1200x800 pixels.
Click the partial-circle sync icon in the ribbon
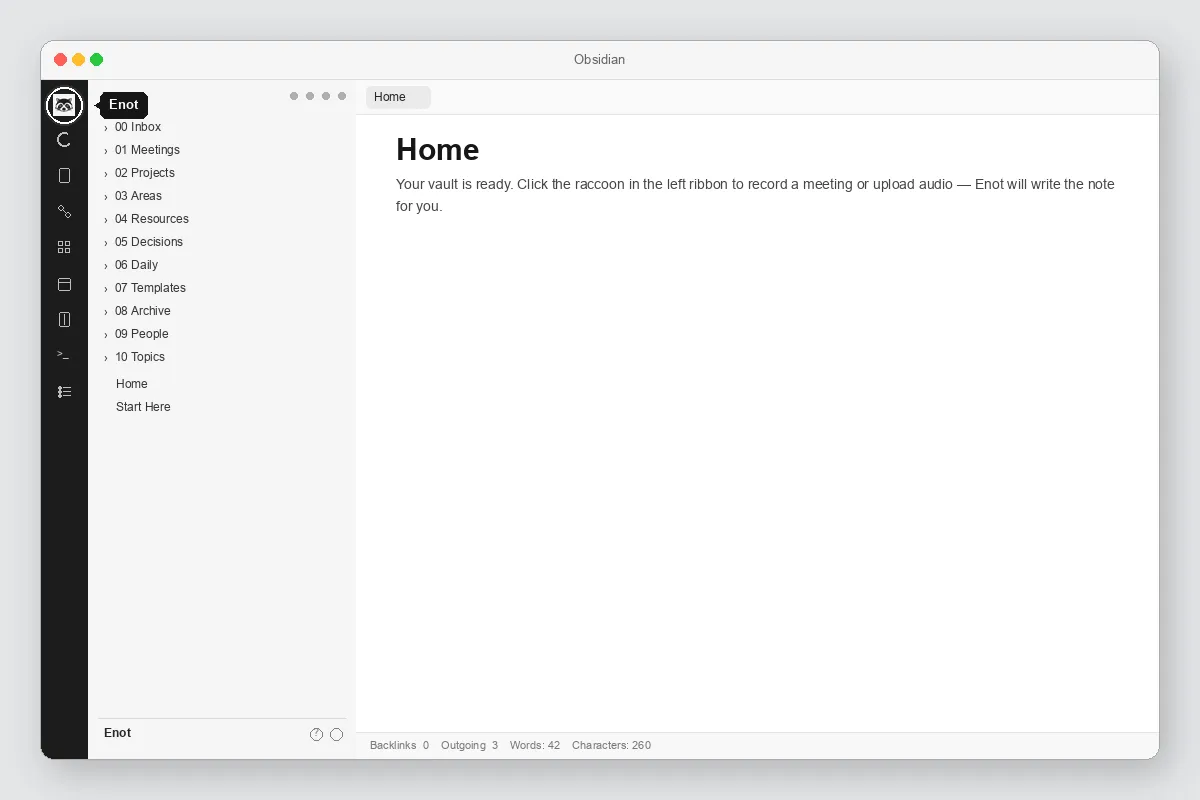click(64, 140)
